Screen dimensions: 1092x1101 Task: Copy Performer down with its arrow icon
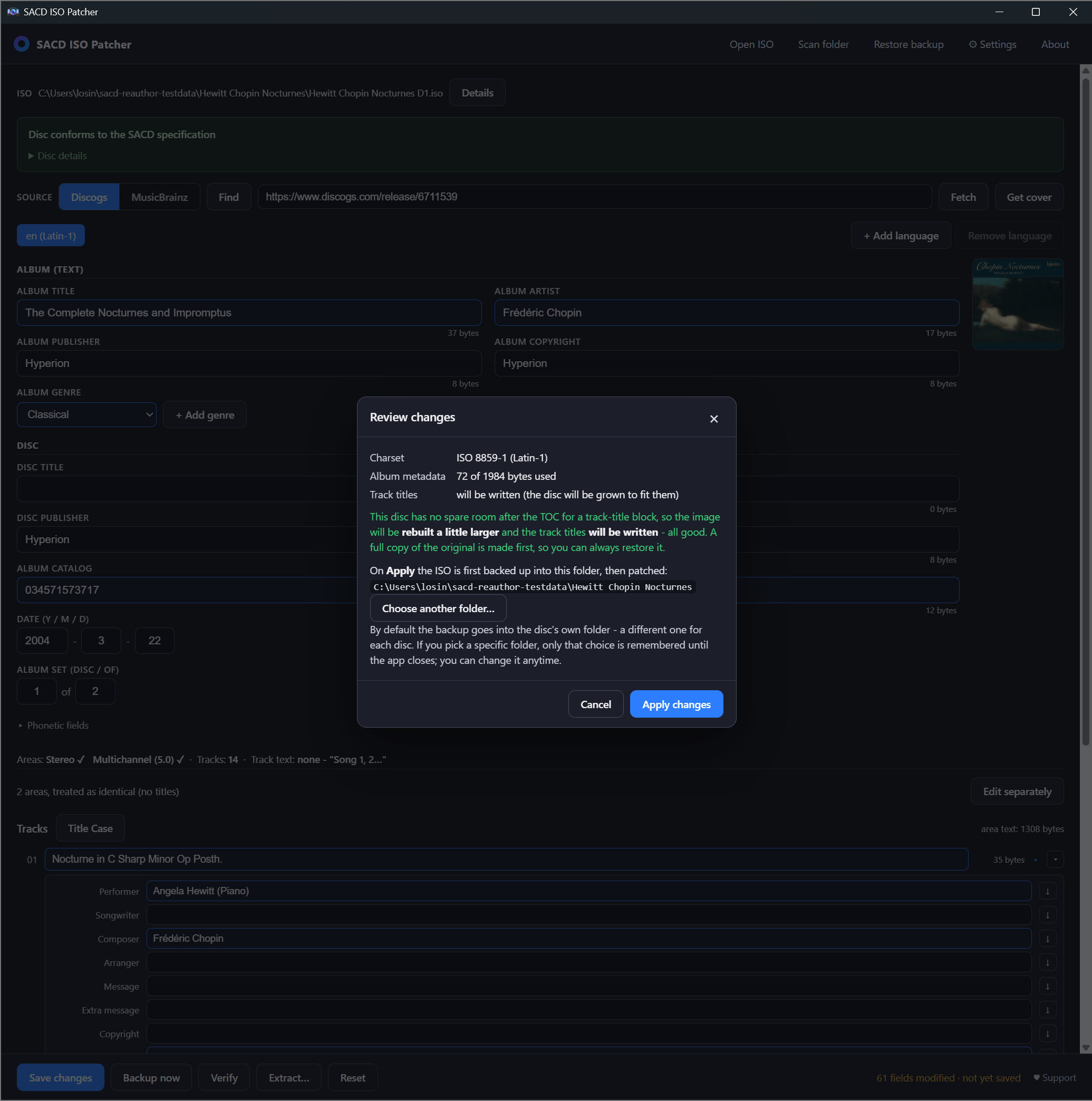pyautogui.click(x=1048, y=891)
